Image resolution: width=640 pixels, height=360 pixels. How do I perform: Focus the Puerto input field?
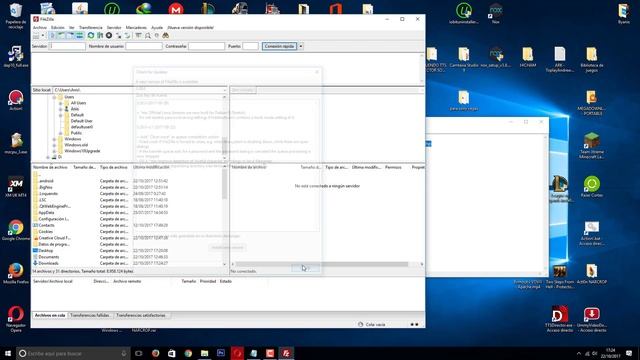pos(250,46)
